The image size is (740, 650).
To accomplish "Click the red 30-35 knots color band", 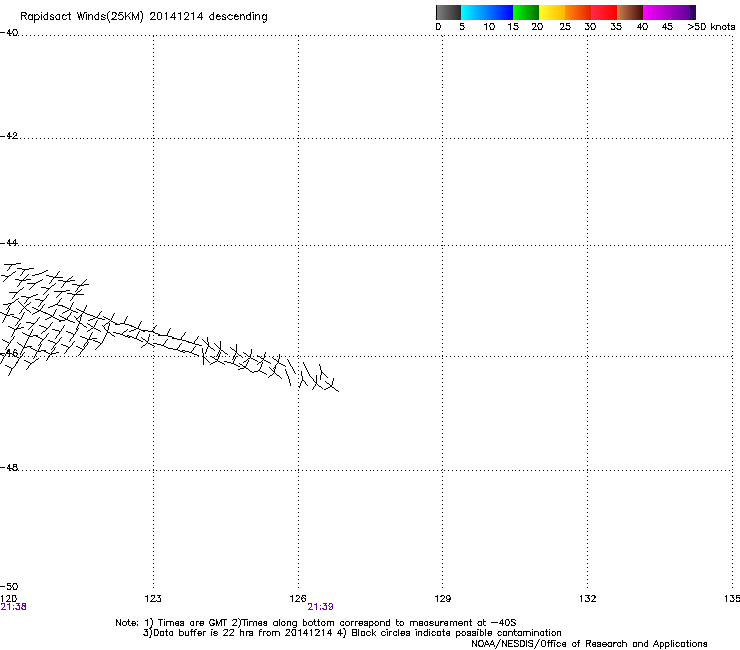I will click(604, 12).
